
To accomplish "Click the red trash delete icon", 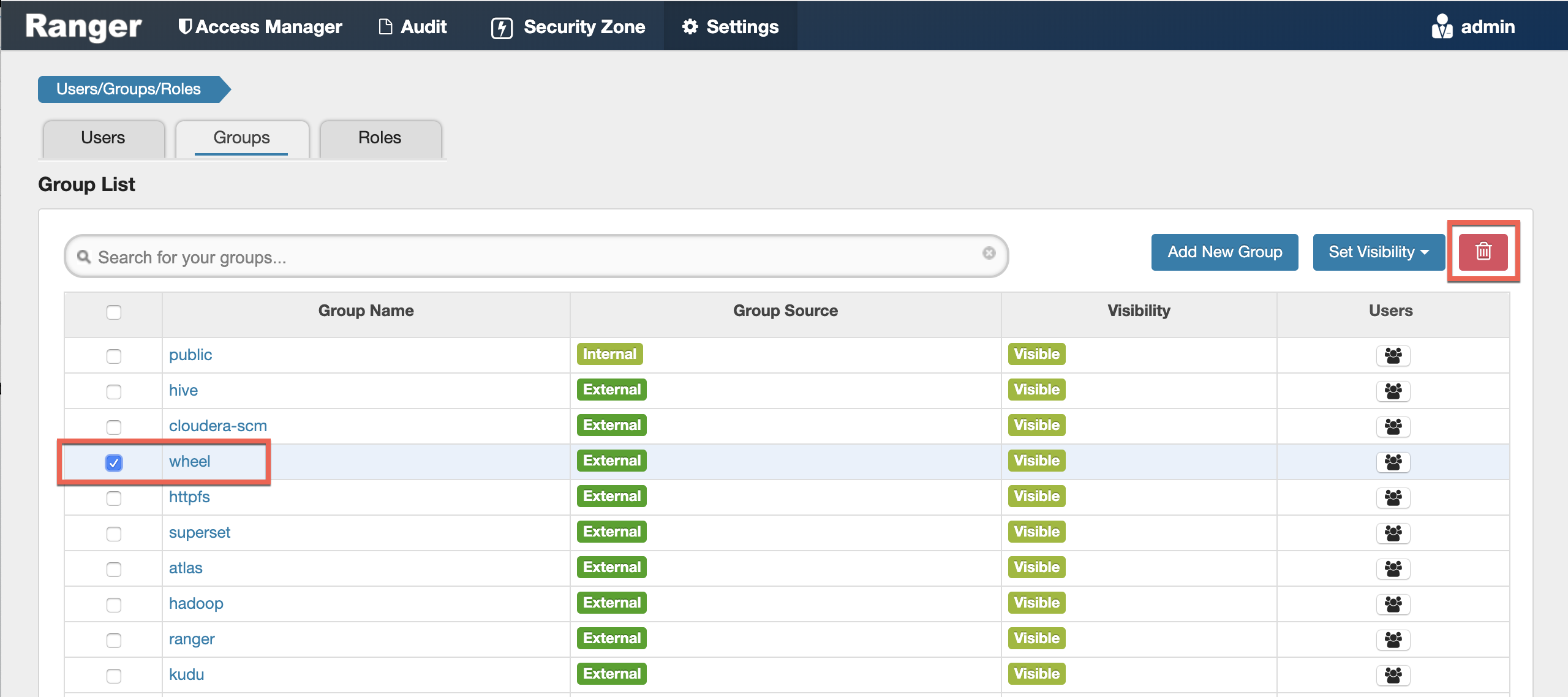I will (x=1483, y=252).
